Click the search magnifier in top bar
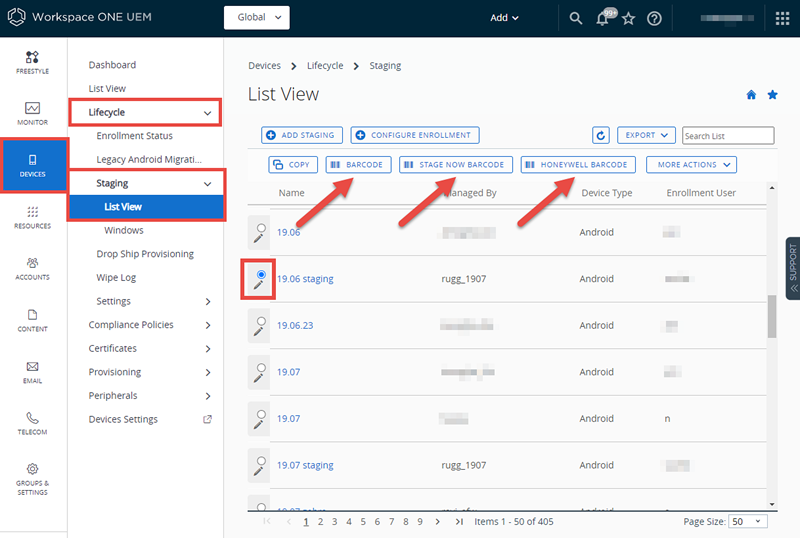 click(x=576, y=18)
